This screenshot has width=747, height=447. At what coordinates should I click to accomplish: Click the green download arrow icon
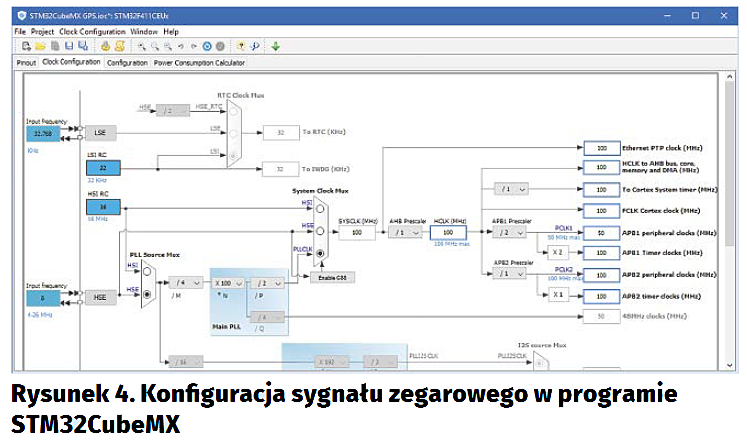click(275, 46)
